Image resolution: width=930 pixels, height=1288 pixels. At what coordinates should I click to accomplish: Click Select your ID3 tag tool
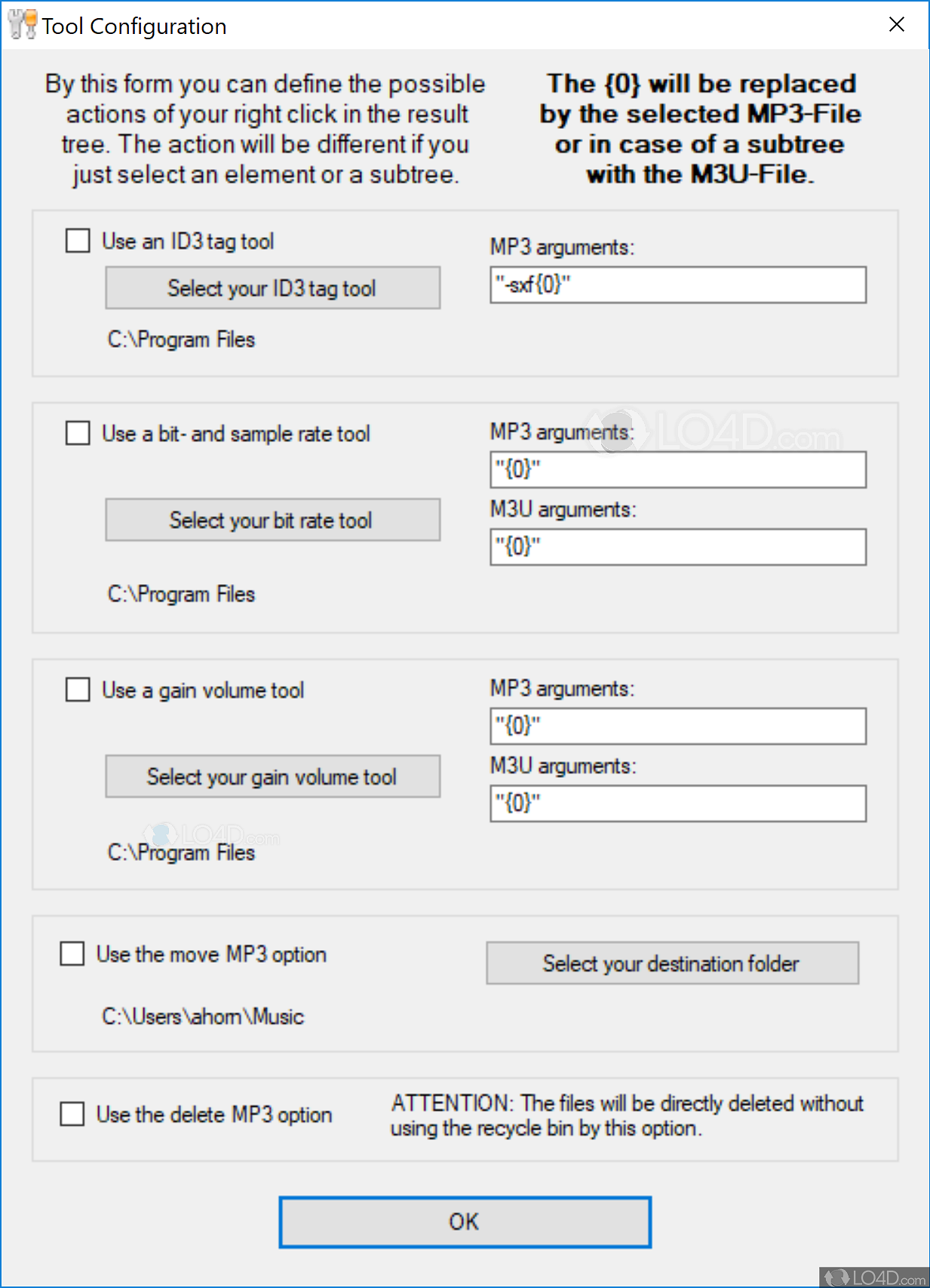pyautogui.click(x=272, y=287)
